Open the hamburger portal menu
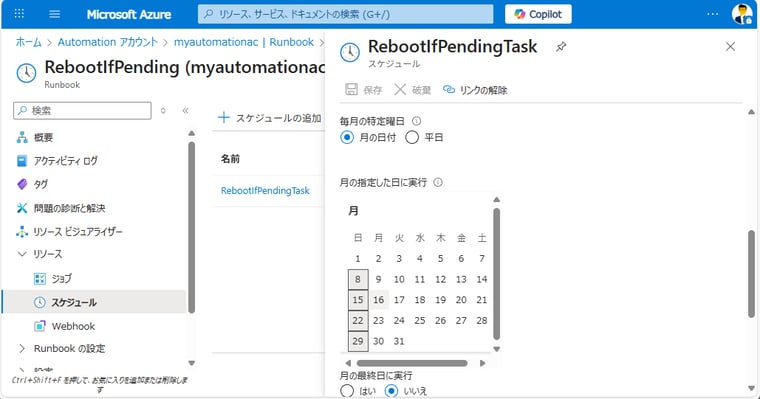 click(x=55, y=14)
